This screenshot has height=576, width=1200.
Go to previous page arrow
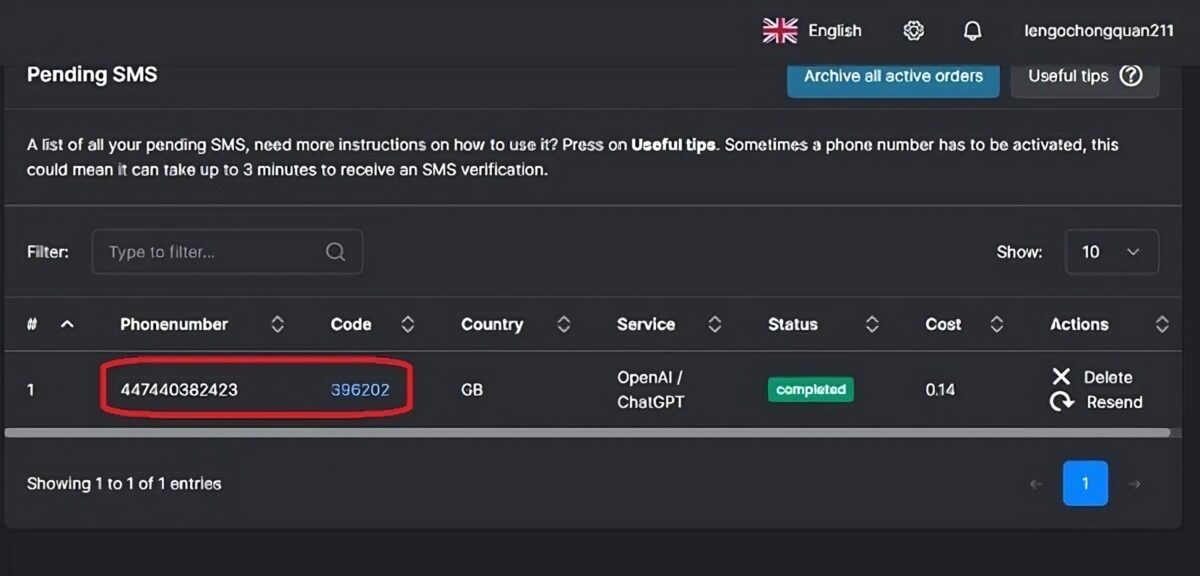(x=1036, y=484)
